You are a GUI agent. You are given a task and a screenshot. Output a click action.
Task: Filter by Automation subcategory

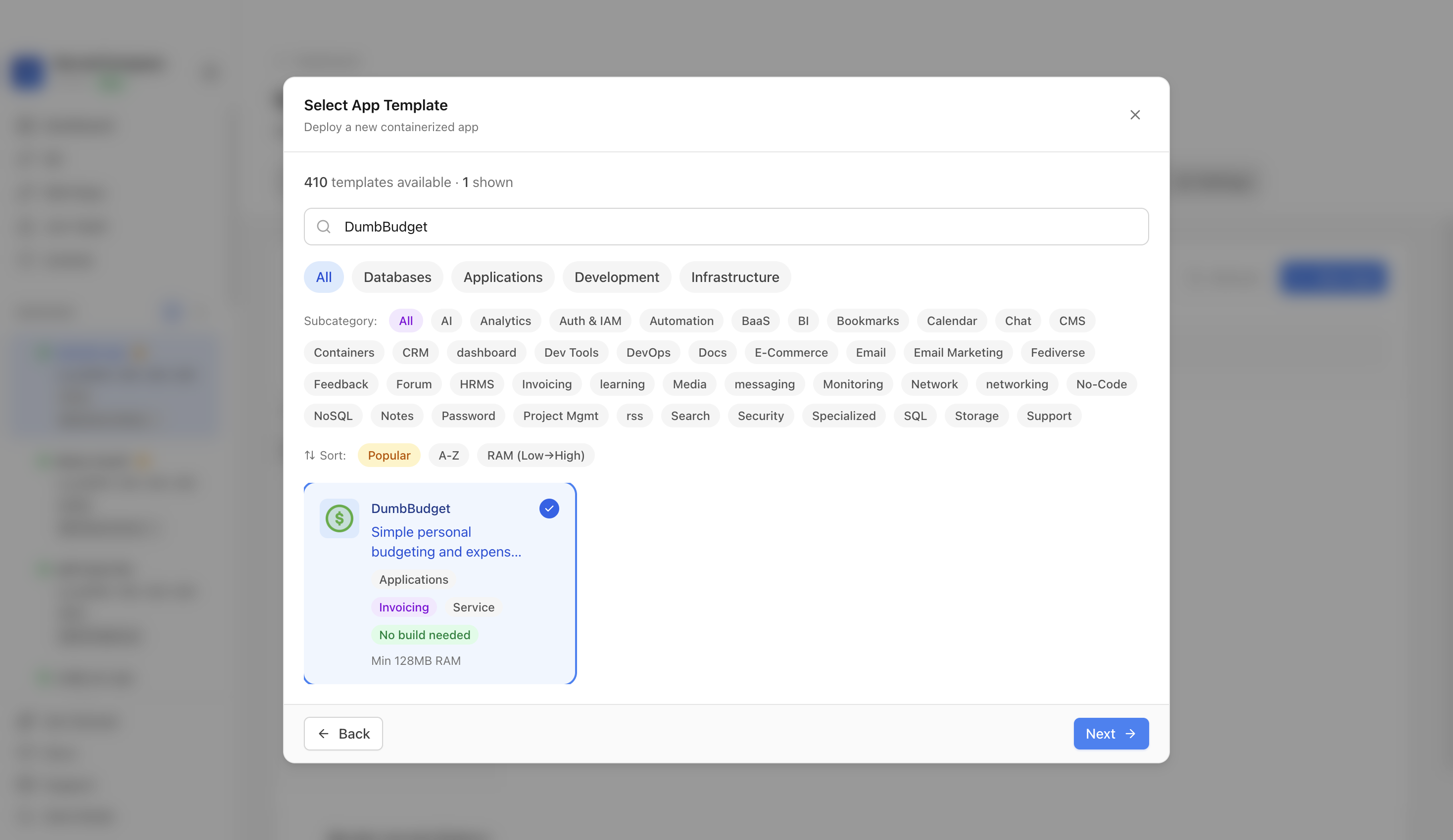point(681,321)
